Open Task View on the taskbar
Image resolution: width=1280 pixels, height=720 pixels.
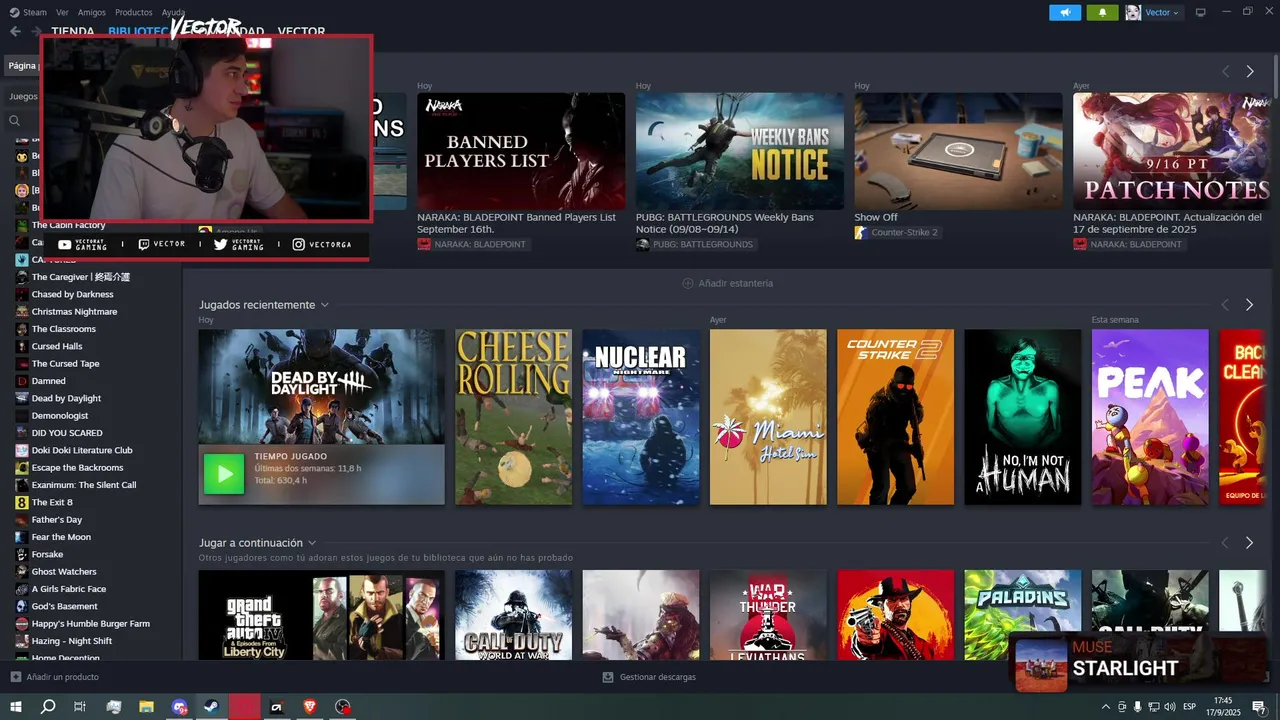(81, 707)
